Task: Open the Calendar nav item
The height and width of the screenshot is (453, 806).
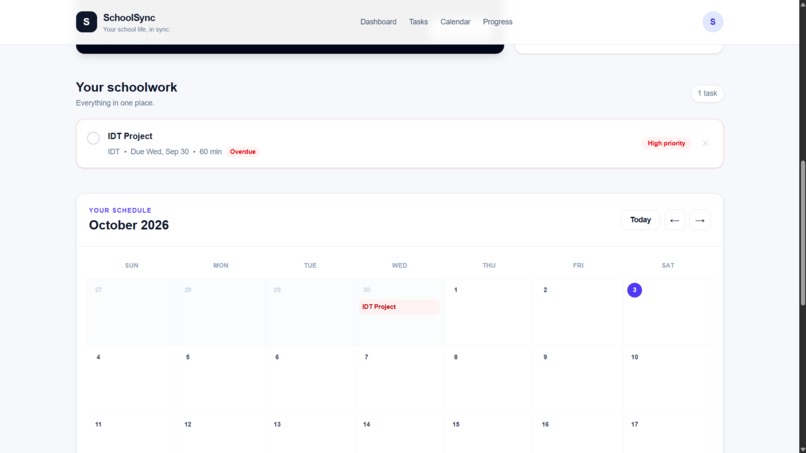Action: pyautogui.click(x=455, y=22)
